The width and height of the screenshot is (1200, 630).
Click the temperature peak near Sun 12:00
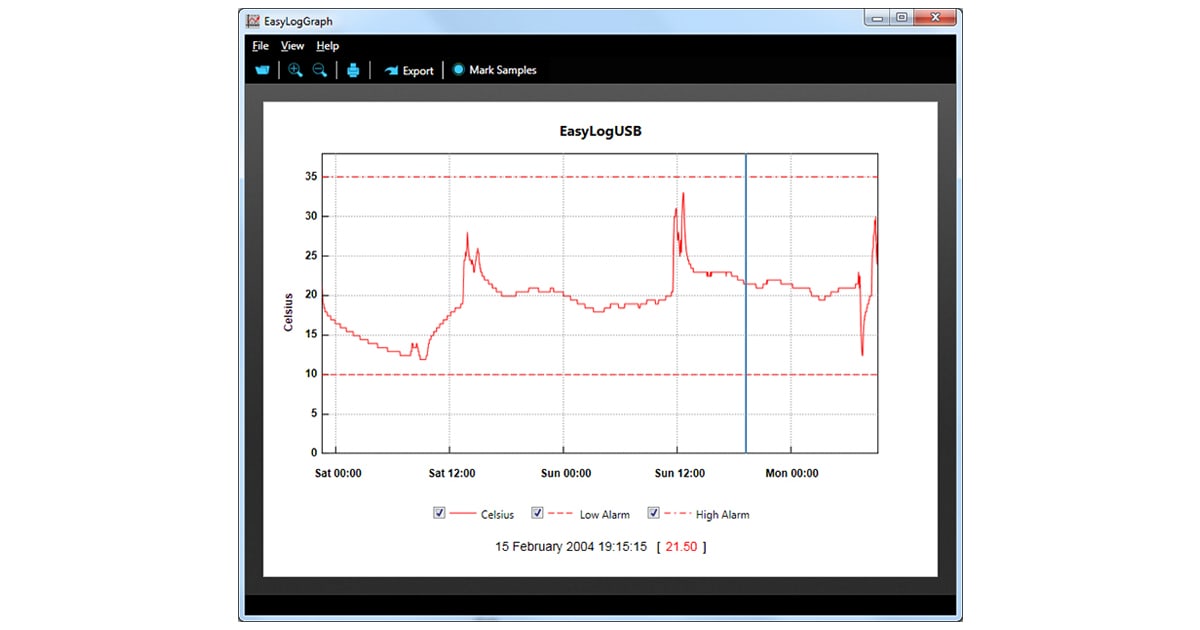[x=683, y=194]
